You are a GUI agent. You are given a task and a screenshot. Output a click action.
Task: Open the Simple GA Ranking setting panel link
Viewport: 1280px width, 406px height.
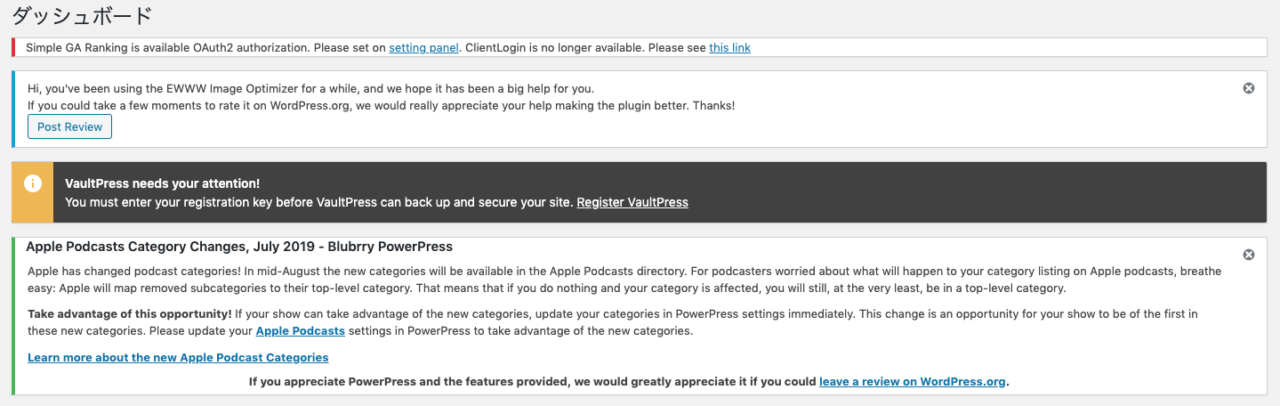tap(424, 48)
